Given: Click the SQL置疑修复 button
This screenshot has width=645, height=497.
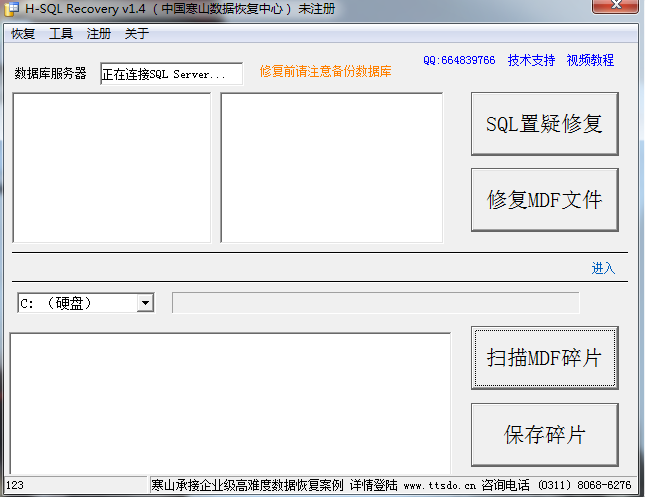Looking at the screenshot, I should click(x=545, y=124).
